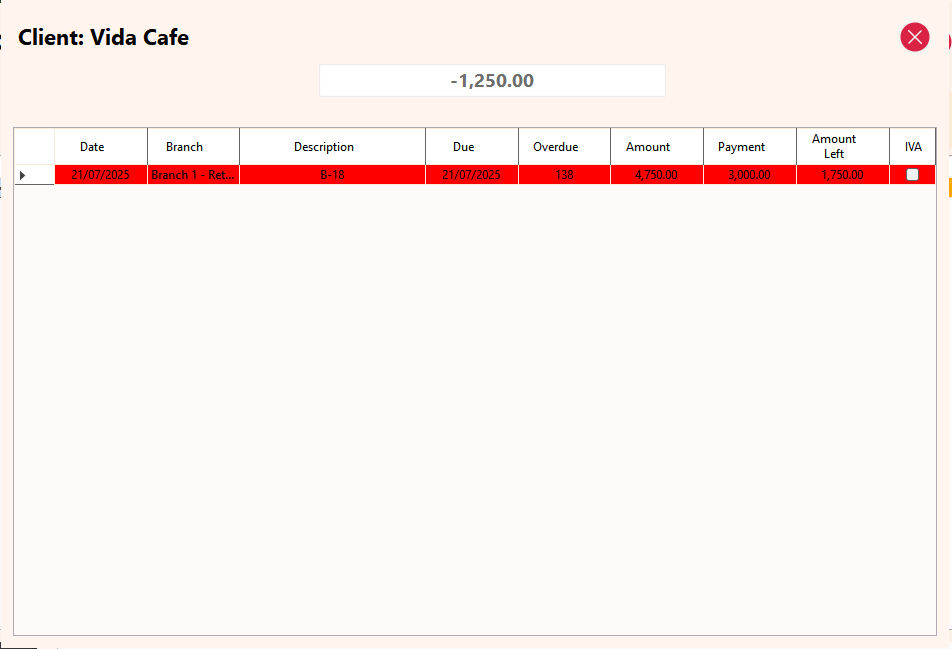Click the IVA column header
This screenshot has height=649, width=952.
(x=913, y=147)
